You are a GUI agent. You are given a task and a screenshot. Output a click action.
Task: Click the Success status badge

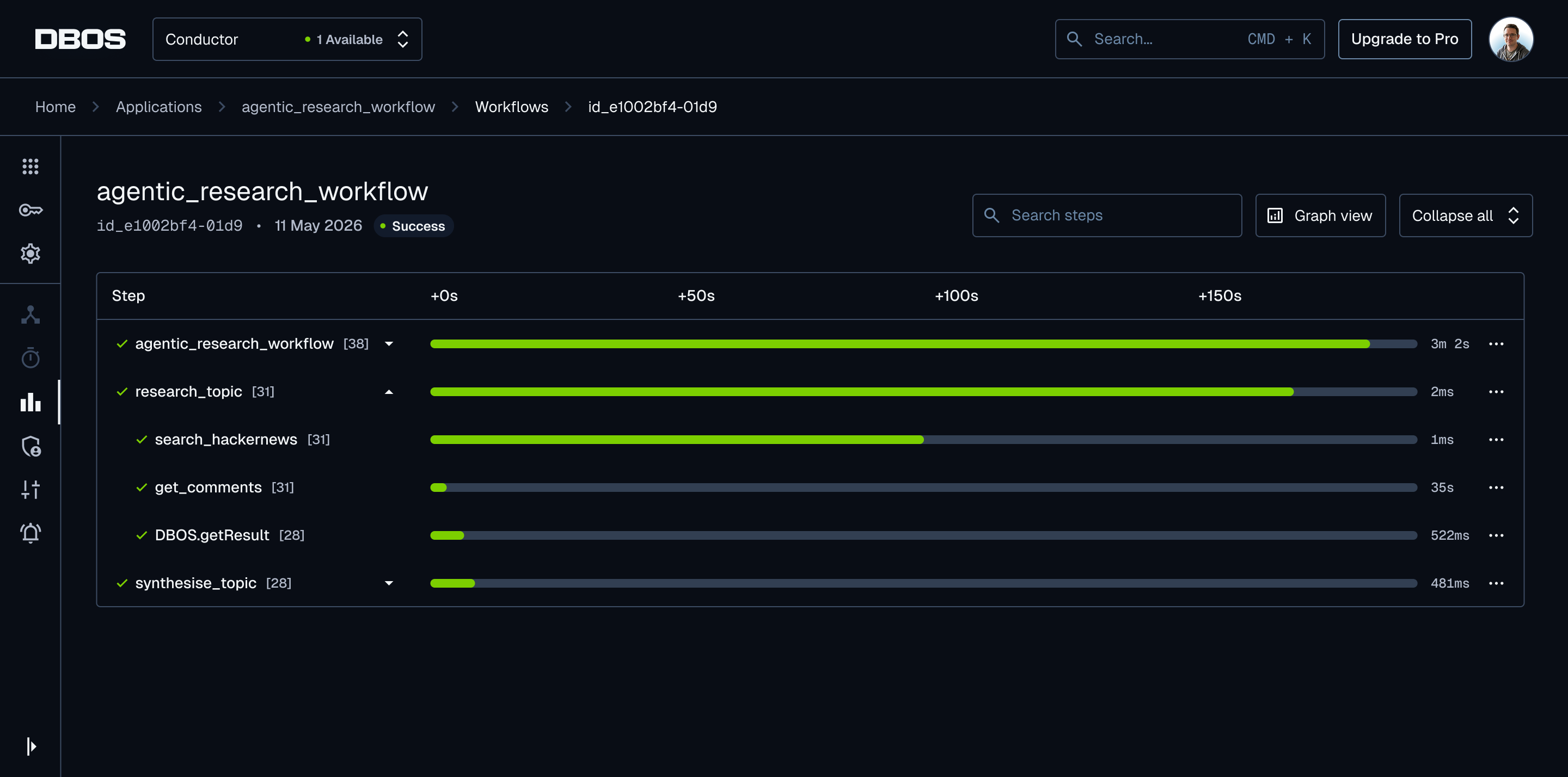413,226
